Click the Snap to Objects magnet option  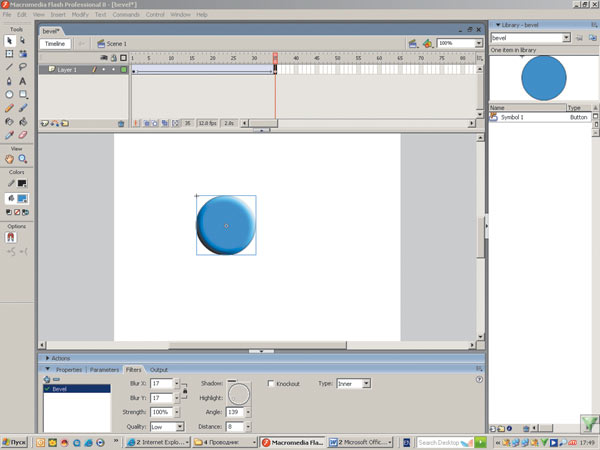(x=9, y=238)
